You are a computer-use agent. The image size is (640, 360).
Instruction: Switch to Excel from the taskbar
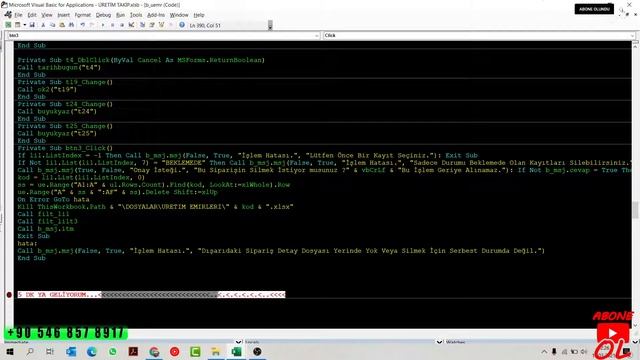[236, 351]
